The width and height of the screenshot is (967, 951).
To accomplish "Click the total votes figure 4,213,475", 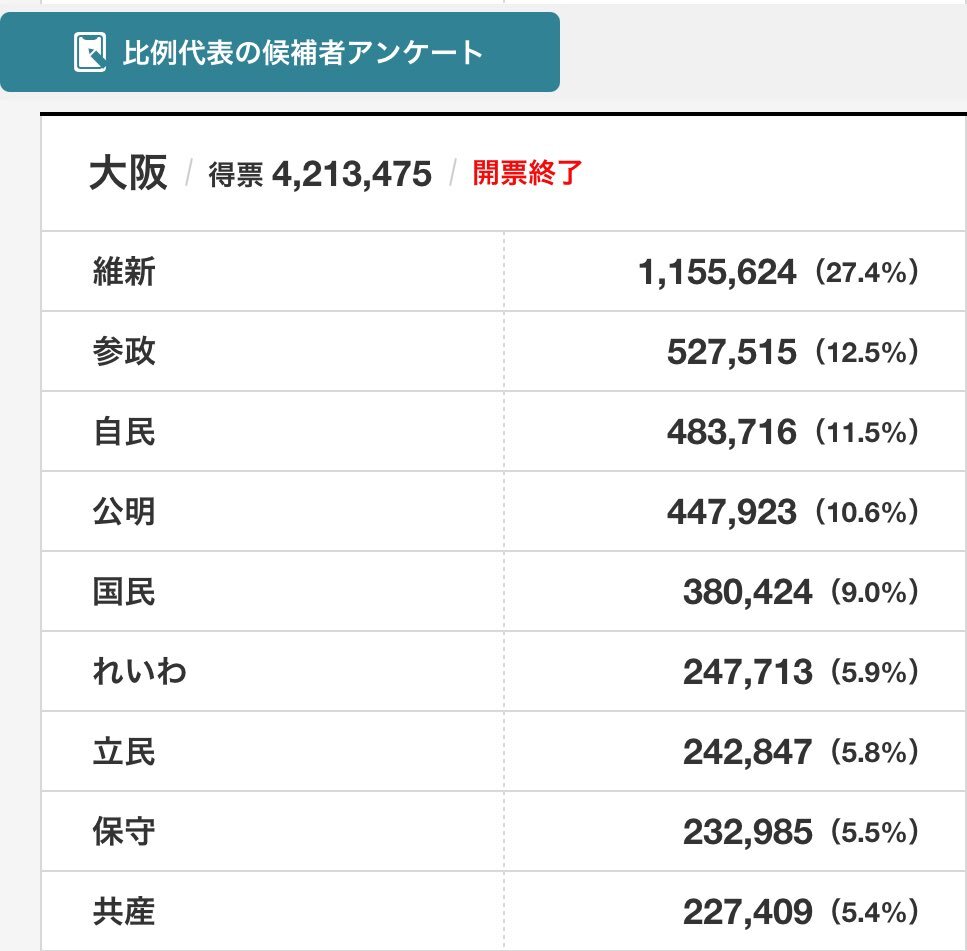I will point(352,174).
